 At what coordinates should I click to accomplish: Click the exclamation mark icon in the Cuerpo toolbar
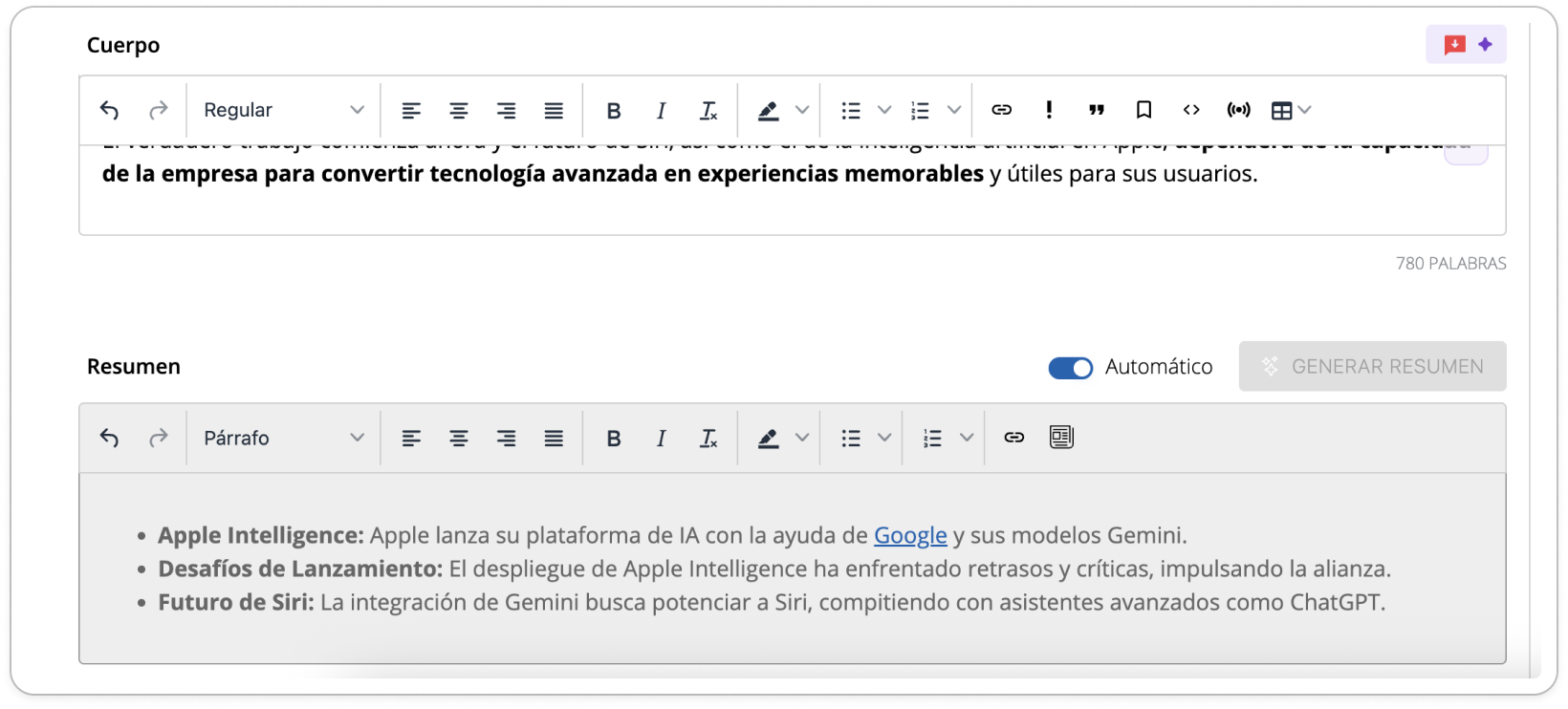coord(1049,110)
